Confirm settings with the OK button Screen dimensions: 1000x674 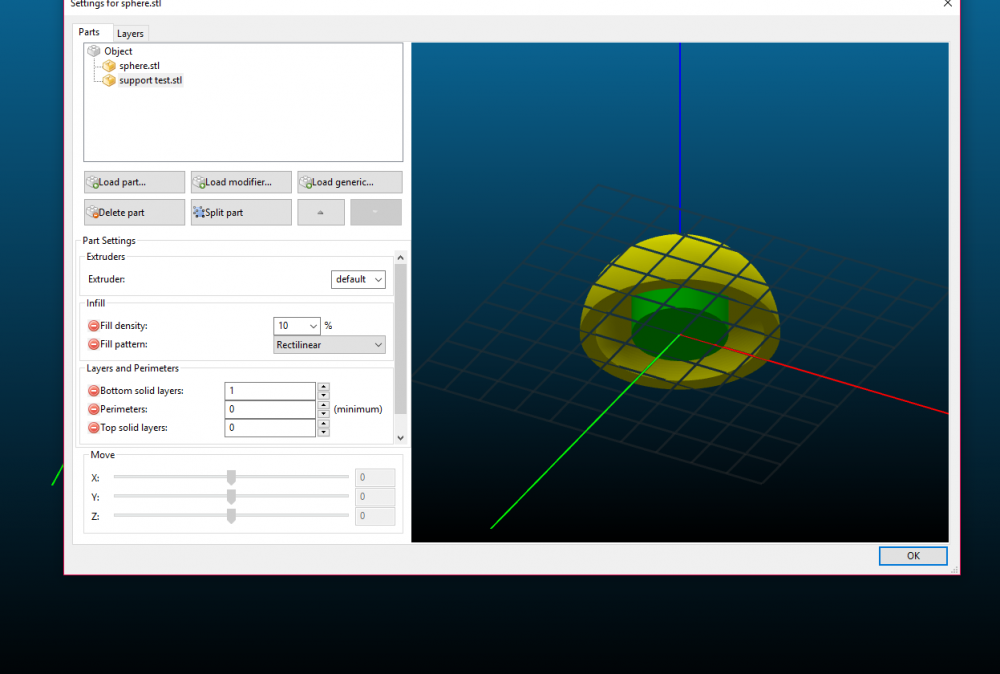913,556
